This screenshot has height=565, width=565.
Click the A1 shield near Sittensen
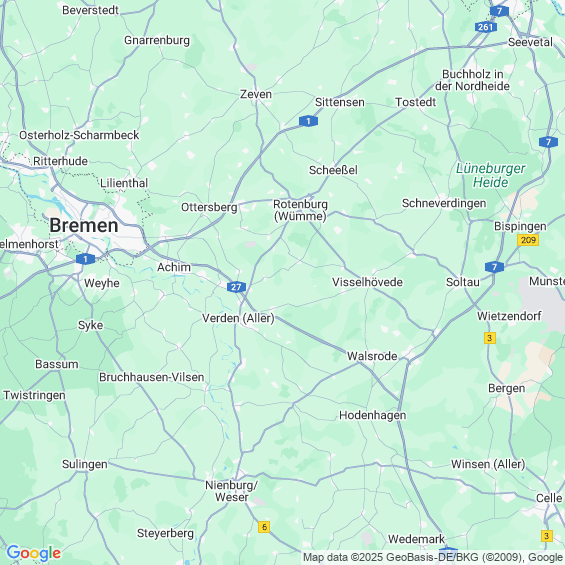(308, 121)
